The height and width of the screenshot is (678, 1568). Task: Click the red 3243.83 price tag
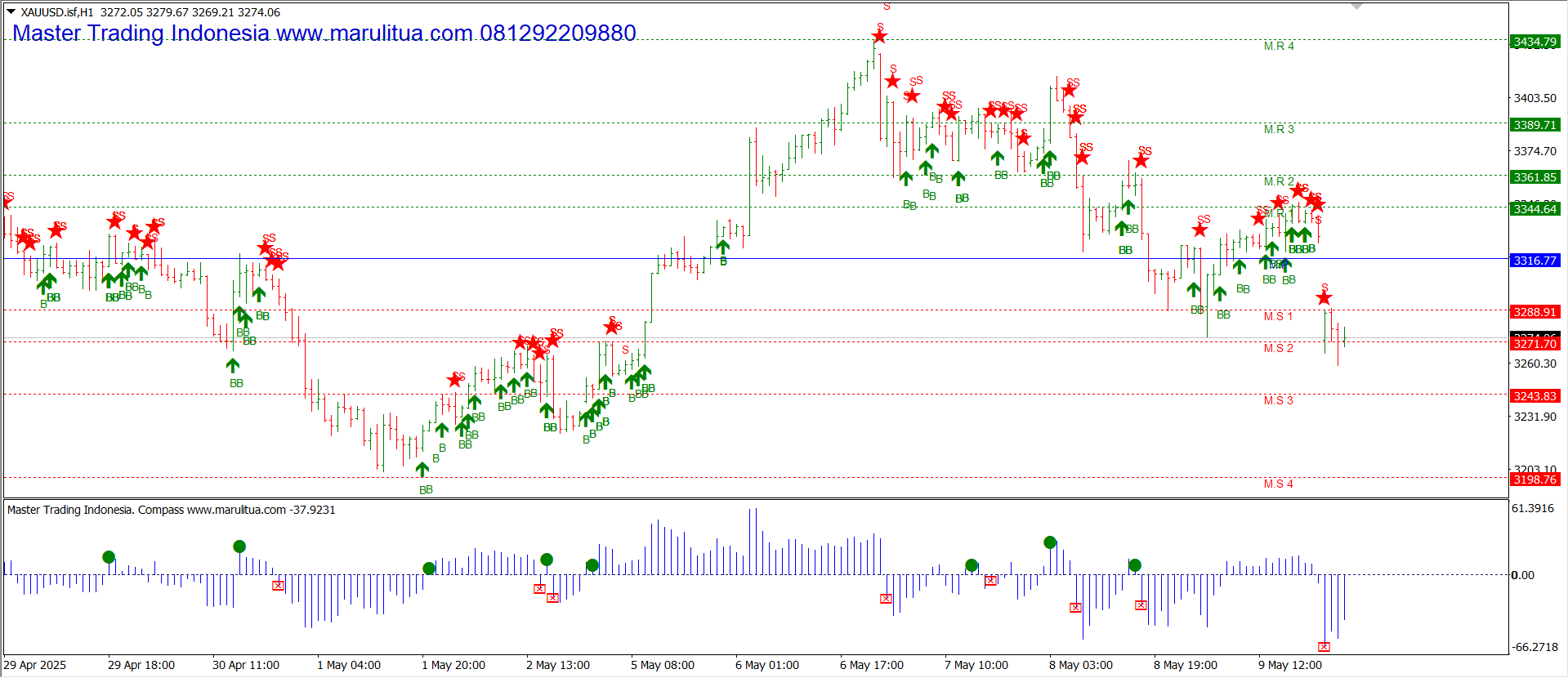(x=1534, y=396)
